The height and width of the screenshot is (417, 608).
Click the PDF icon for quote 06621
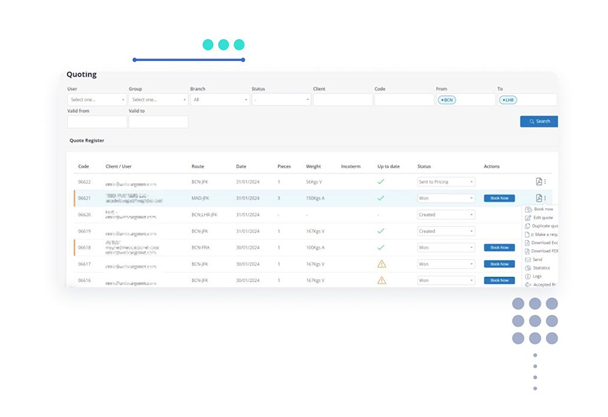(x=539, y=198)
